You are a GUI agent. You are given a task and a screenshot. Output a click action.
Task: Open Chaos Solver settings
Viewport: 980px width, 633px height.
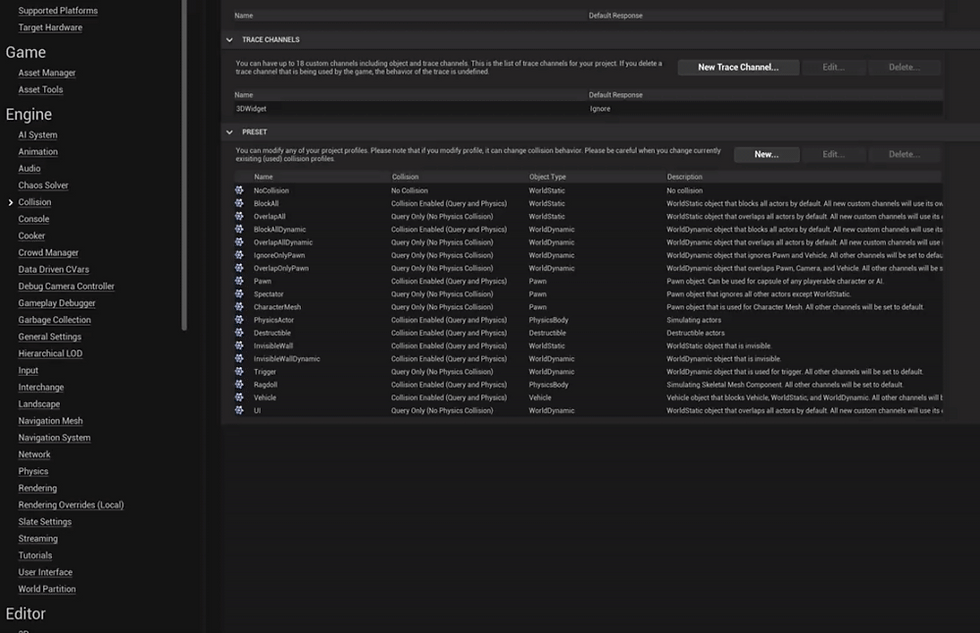(x=43, y=186)
